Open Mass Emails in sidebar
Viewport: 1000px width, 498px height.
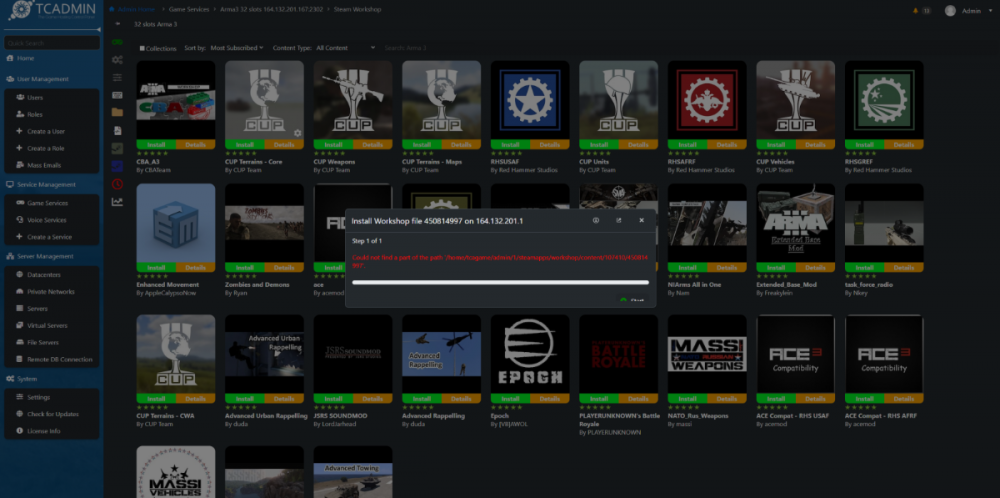(44, 165)
